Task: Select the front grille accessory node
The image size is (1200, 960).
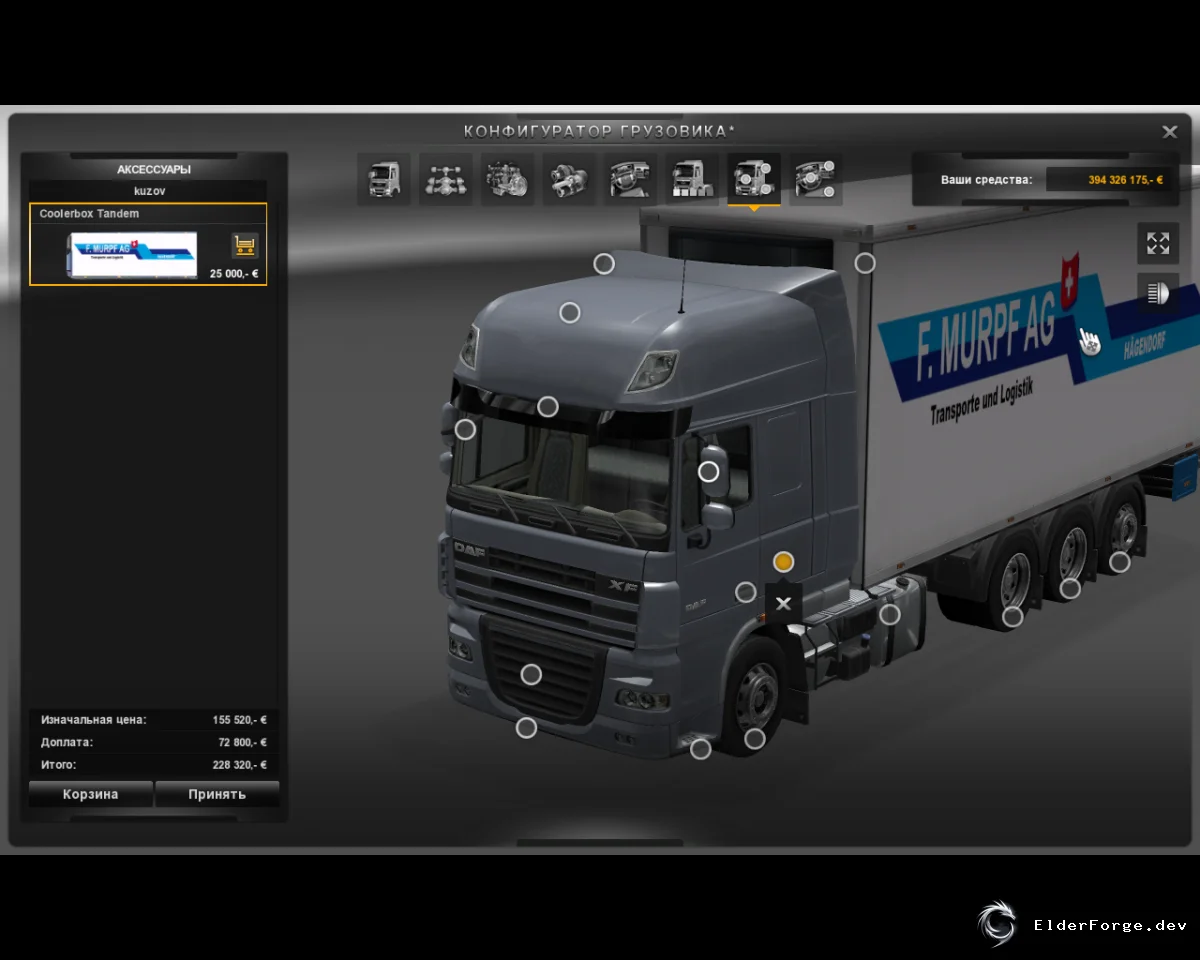Action: point(532,675)
